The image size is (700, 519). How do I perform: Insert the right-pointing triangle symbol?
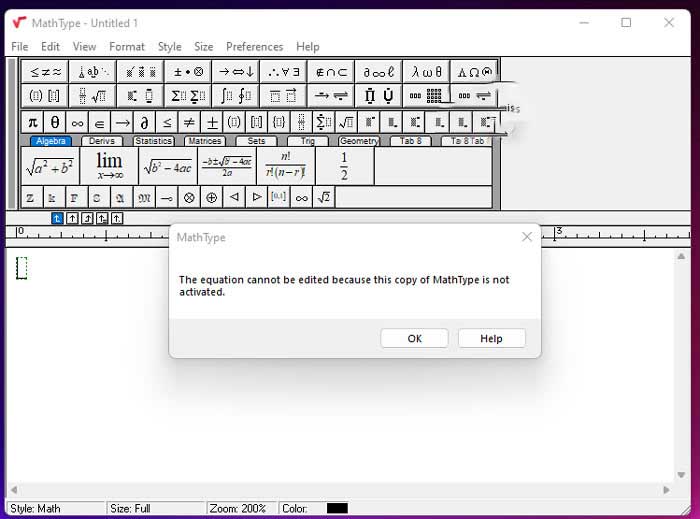coord(256,197)
